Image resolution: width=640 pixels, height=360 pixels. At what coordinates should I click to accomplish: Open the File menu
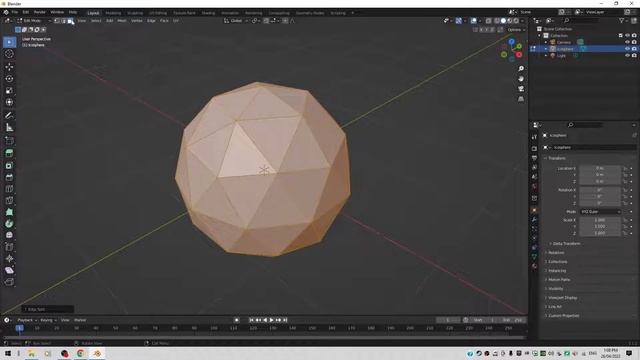[x=15, y=12]
